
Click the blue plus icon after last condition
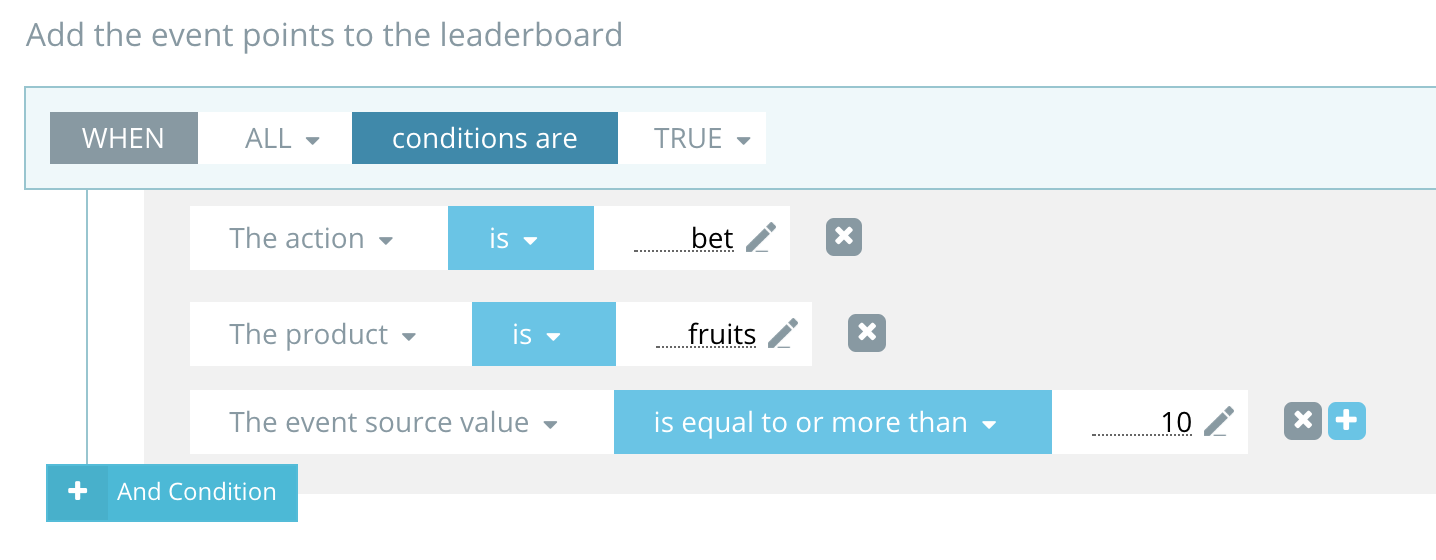point(1346,421)
